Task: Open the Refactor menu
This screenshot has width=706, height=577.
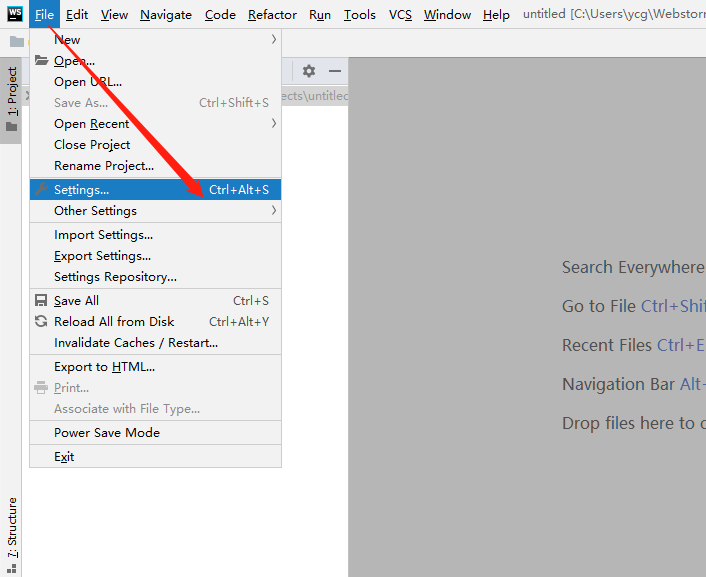Action: (x=272, y=14)
